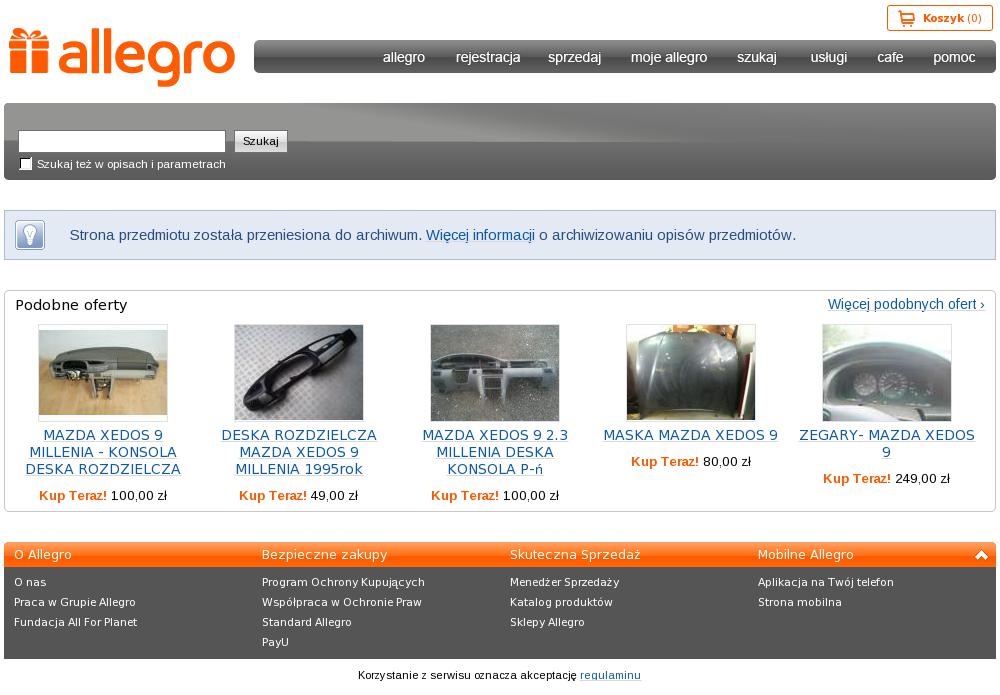Follow the 'Więcej informacji' link
Screen dimensions: 1000x695
coord(480,235)
